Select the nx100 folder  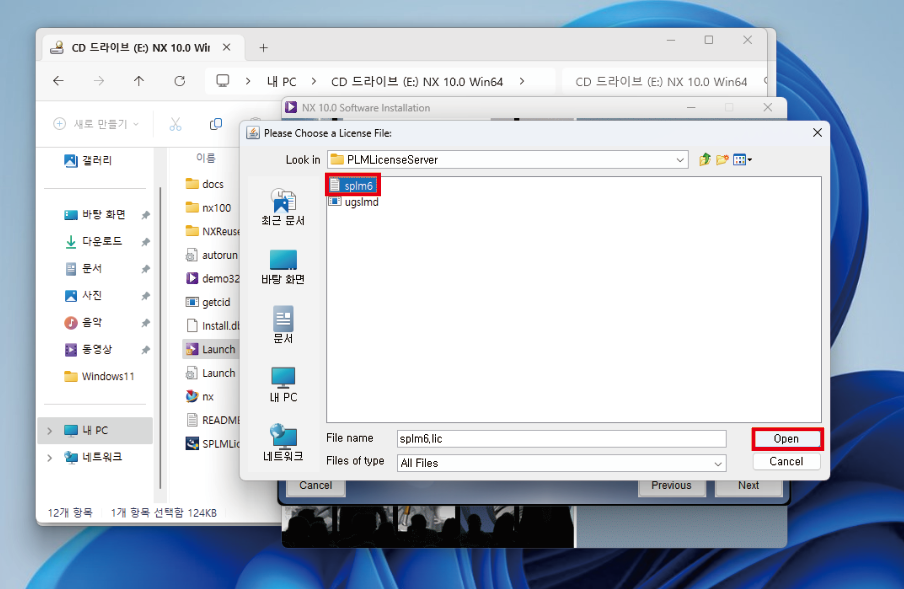click(208, 208)
